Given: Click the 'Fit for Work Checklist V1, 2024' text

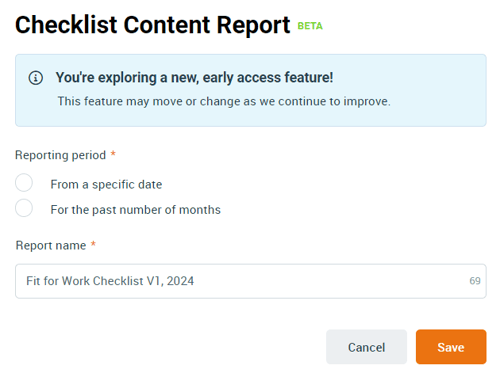Looking at the screenshot, I should tap(110, 281).
